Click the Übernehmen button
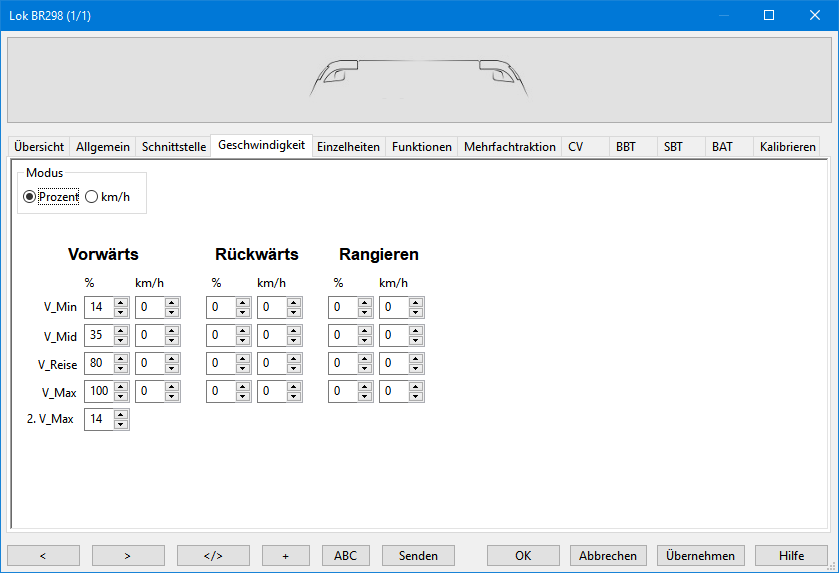Image resolution: width=839 pixels, height=573 pixels. (700, 556)
